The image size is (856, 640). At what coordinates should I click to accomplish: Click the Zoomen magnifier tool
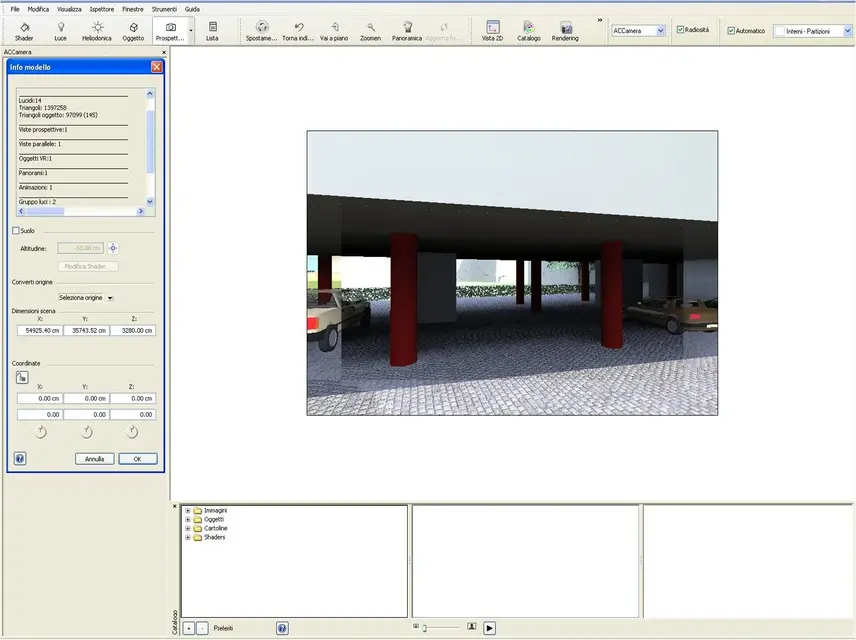[370, 31]
